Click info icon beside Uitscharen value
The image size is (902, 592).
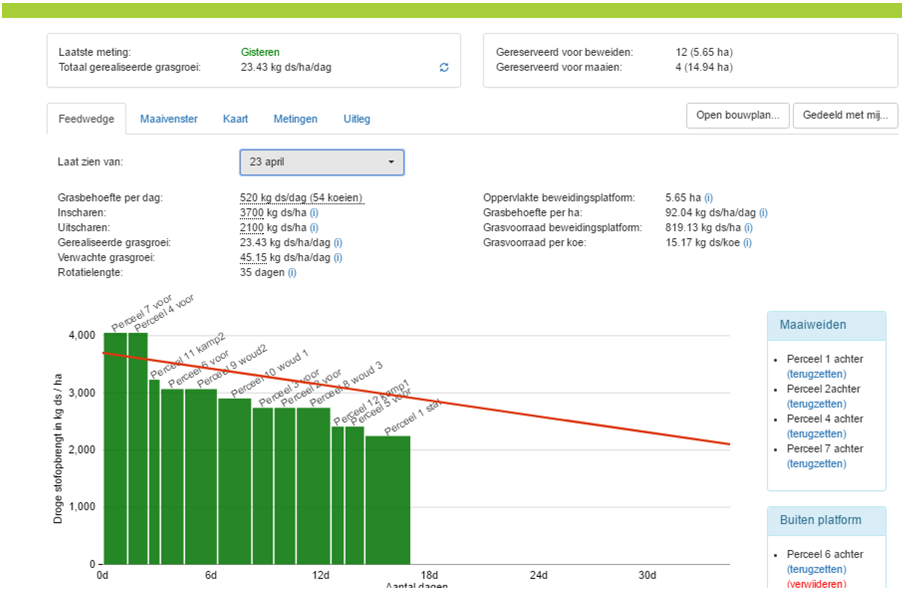click(313, 228)
